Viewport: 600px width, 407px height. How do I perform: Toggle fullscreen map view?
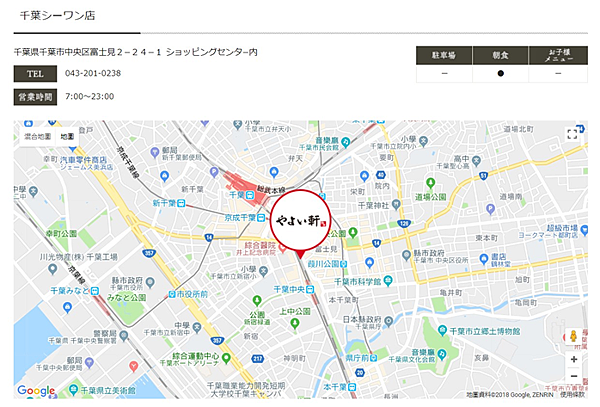[x=572, y=134]
